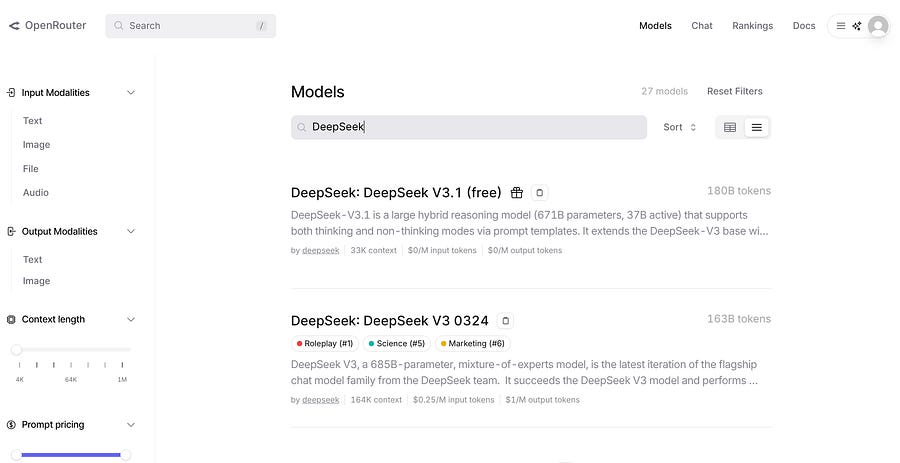Copy model ID for DeepSeek V3 0324
The height and width of the screenshot is (463, 900).
(505, 321)
